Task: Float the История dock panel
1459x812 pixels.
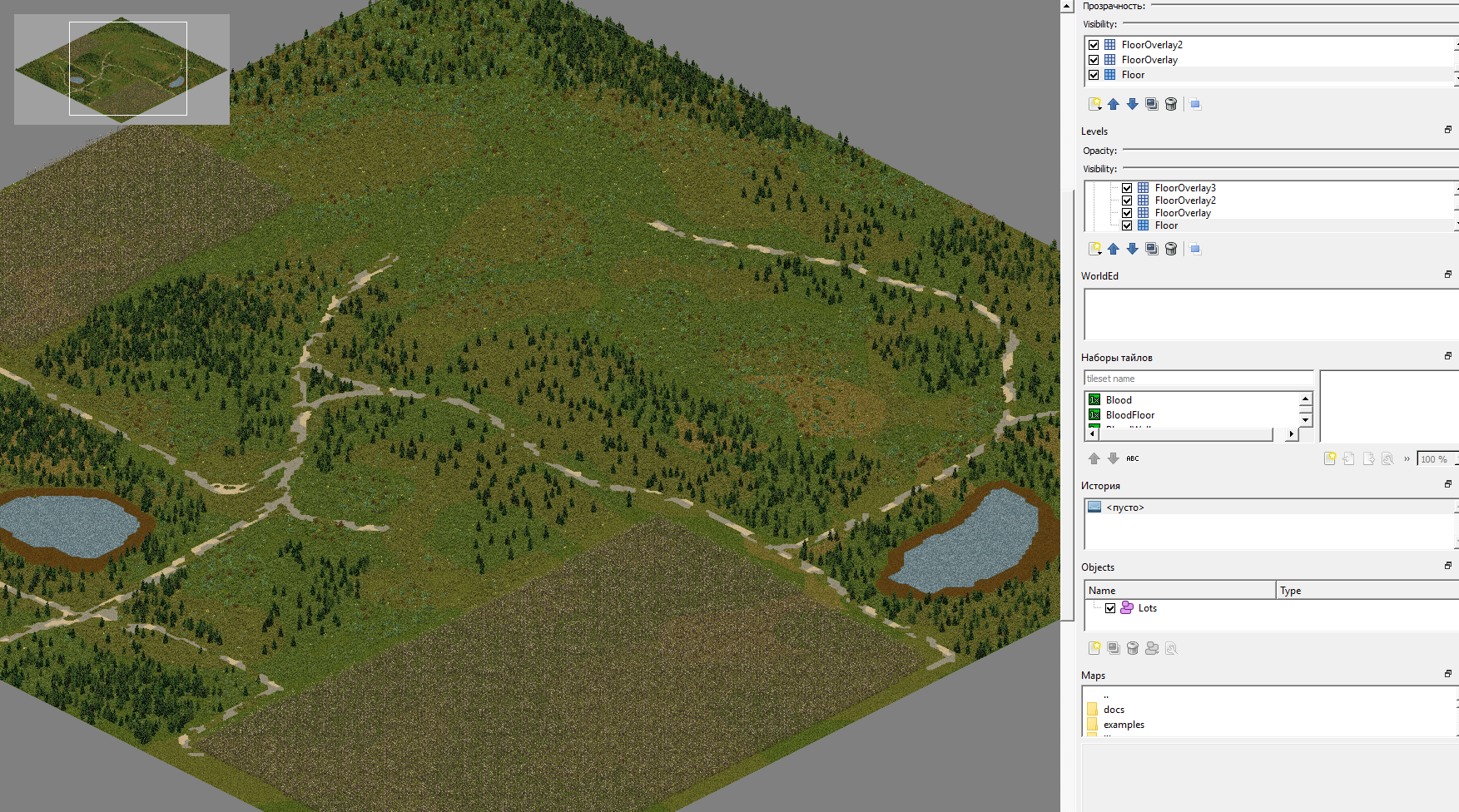Action: (1448, 484)
